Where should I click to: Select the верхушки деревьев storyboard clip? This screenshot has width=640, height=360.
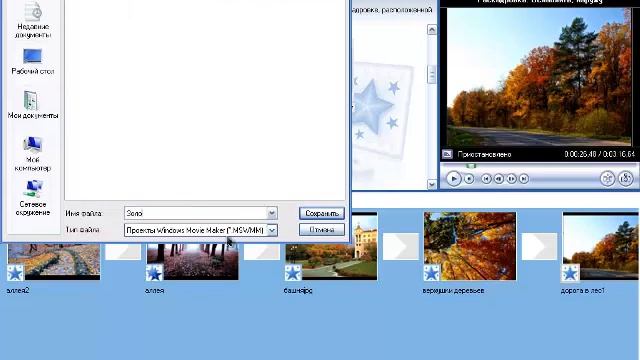pos(470,246)
